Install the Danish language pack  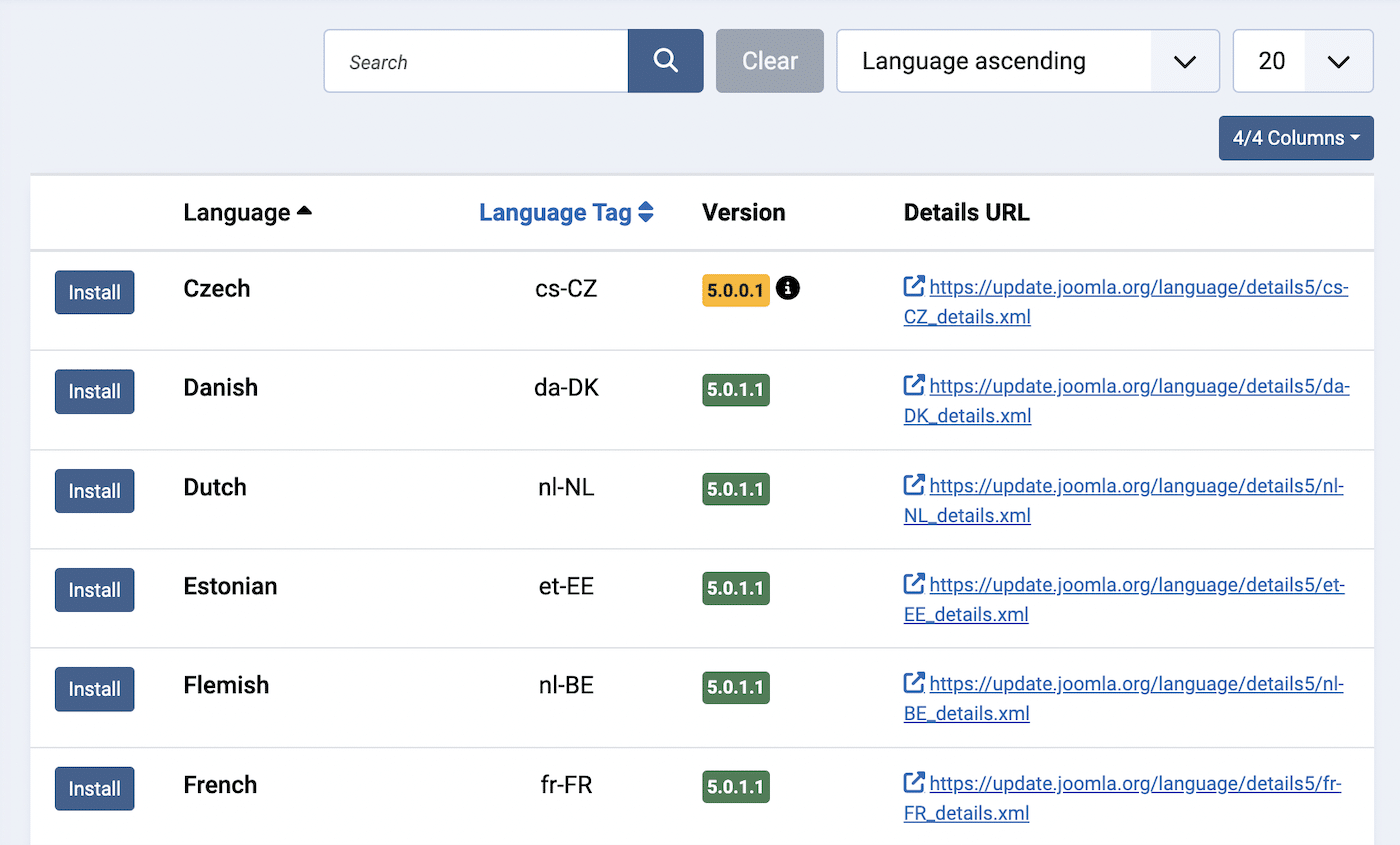coord(94,391)
